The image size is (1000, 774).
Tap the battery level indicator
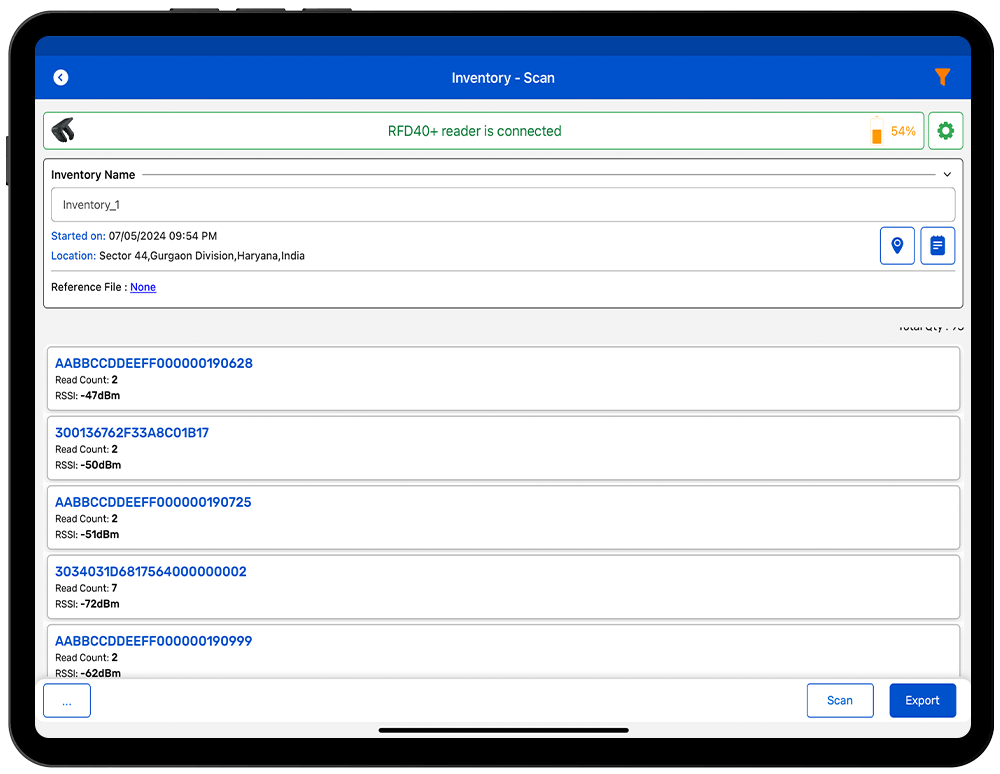[877, 131]
